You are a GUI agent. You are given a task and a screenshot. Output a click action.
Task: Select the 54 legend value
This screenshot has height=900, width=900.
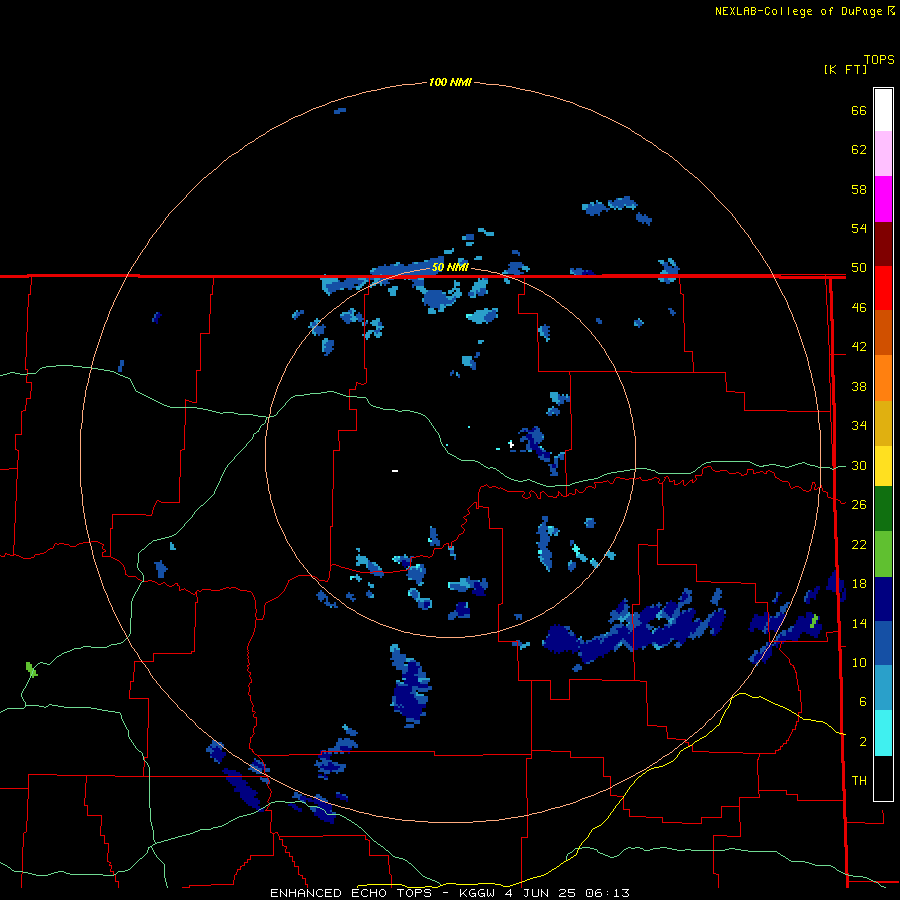tap(859, 228)
